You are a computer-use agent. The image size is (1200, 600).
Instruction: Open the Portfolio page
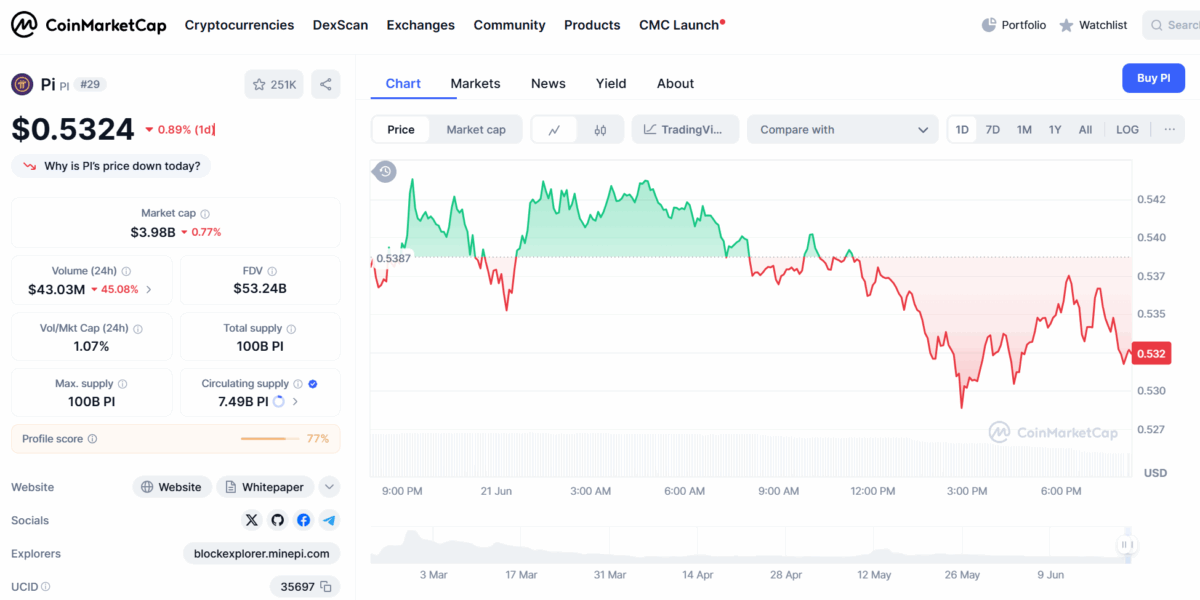[1013, 25]
